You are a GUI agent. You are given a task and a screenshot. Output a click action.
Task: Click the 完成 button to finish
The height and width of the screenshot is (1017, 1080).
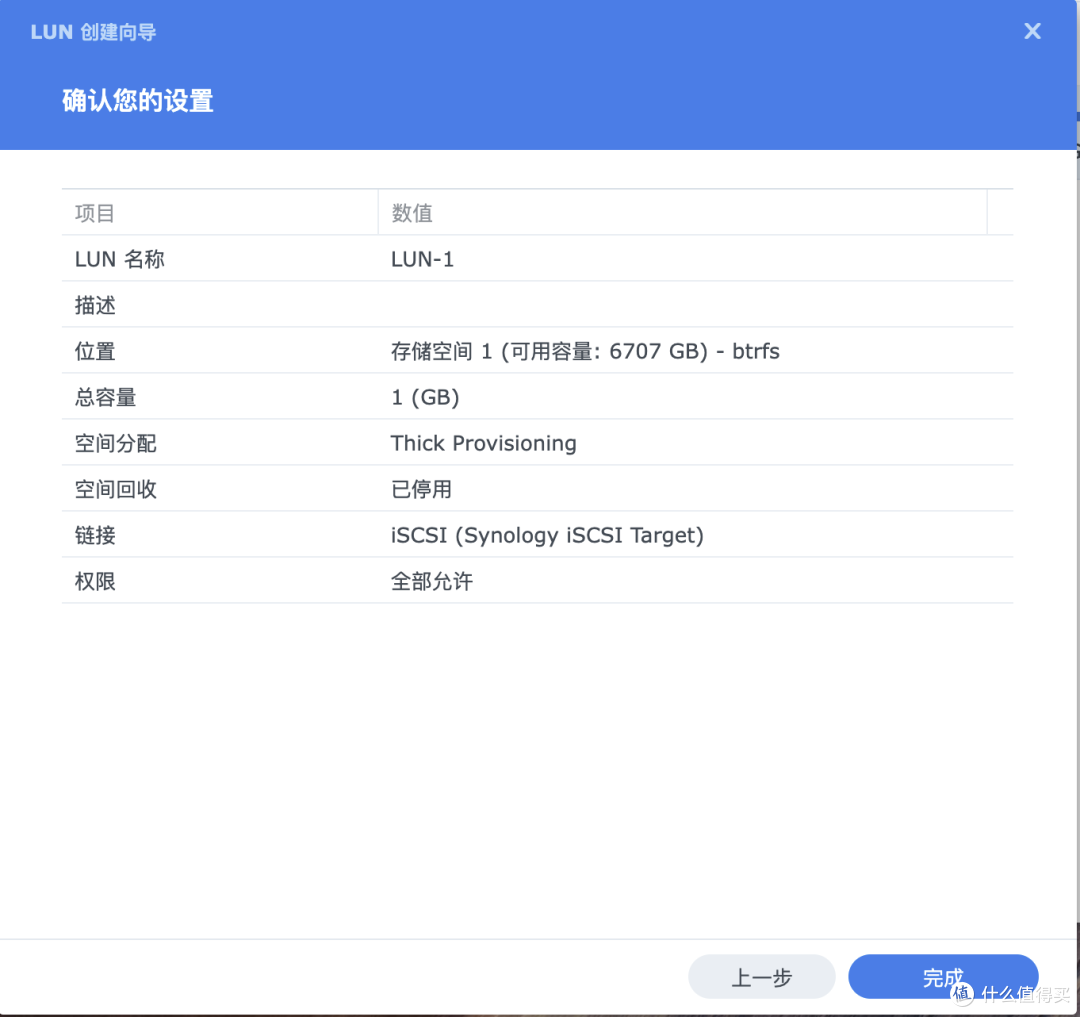(942, 977)
